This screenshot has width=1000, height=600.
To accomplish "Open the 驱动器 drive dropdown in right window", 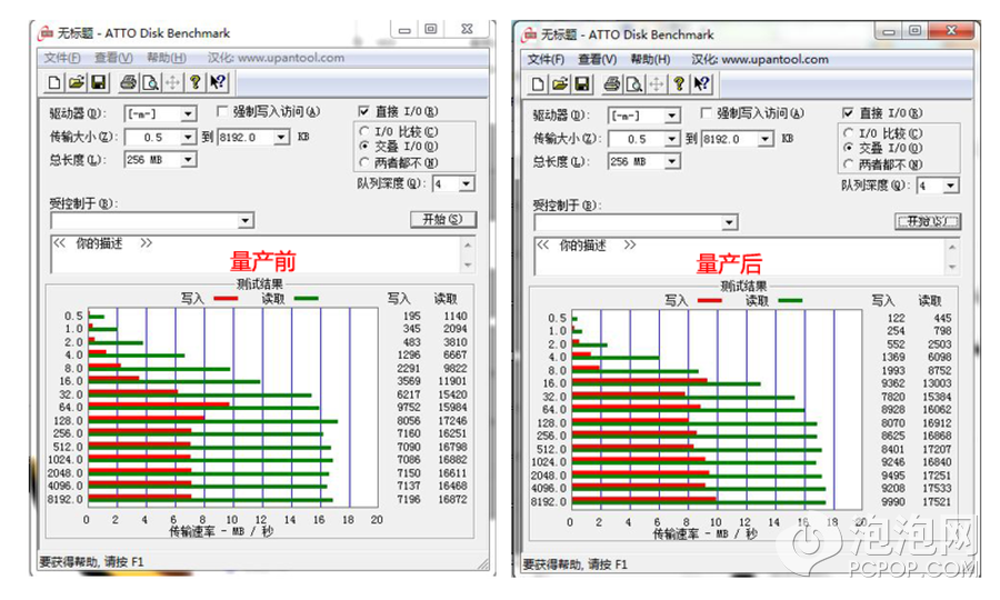I will pyautogui.click(x=672, y=115).
